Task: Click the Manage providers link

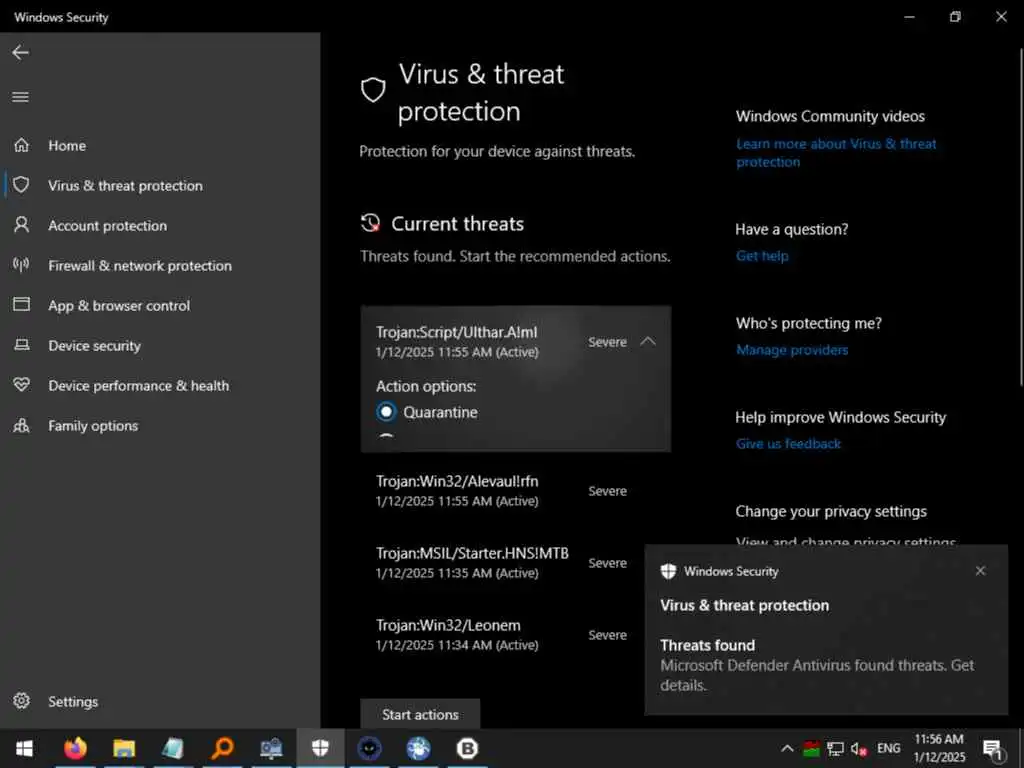Action: click(792, 350)
